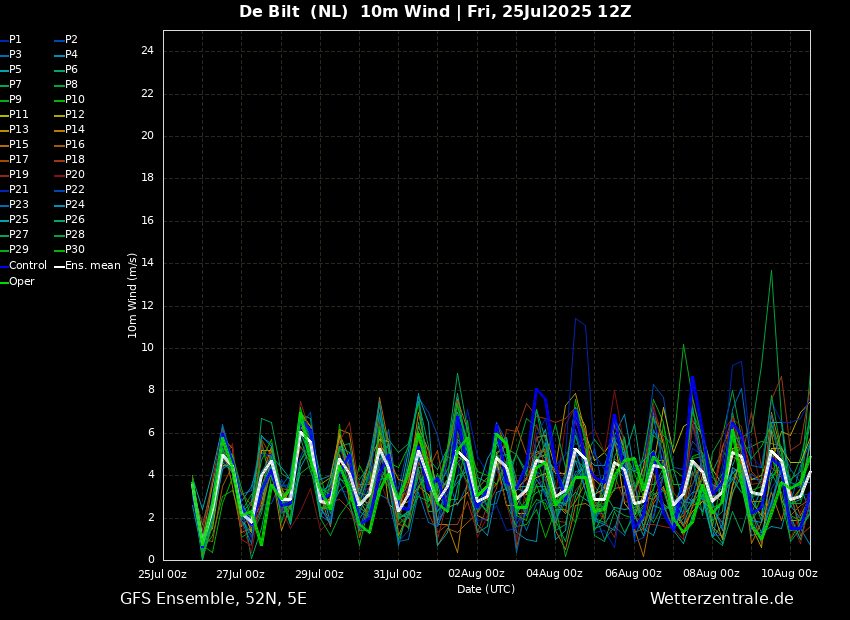The image size is (850, 620).
Task: Select the P10 legend label
Action: 75,100
